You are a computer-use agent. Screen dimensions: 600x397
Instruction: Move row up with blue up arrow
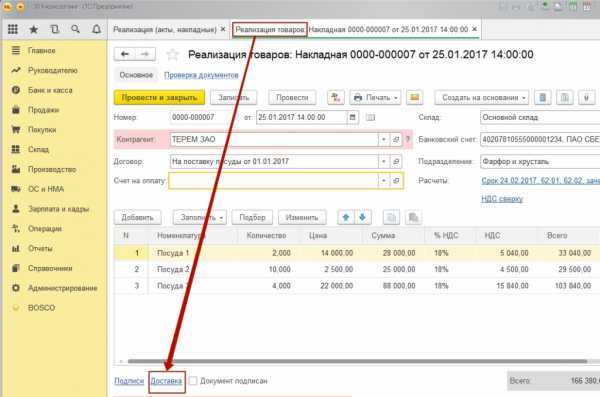coord(346,217)
